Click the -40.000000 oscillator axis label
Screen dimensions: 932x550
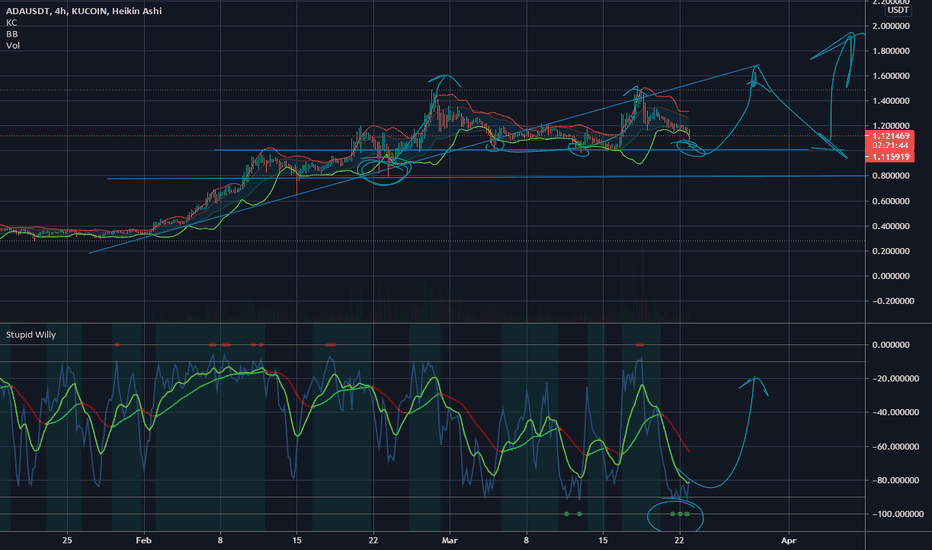click(x=896, y=413)
